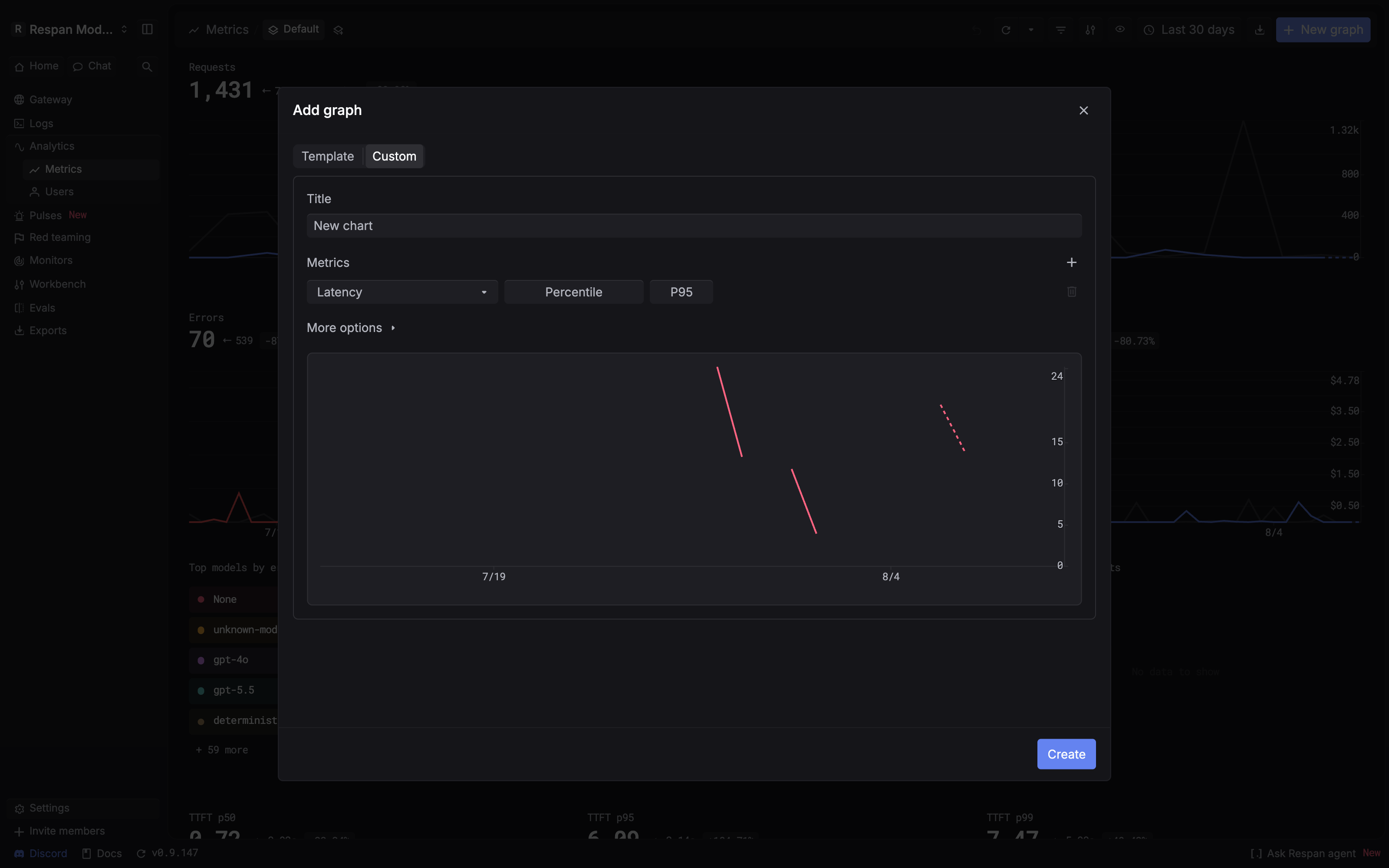Open Ask Respan agent
This screenshot has width=1389, height=868.
click(x=1315, y=853)
